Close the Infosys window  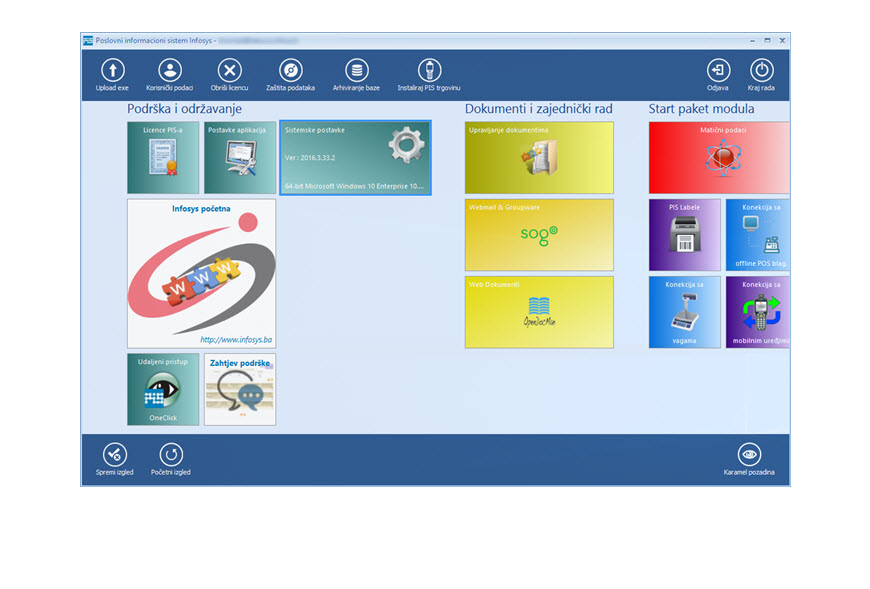click(x=782, y=40)
